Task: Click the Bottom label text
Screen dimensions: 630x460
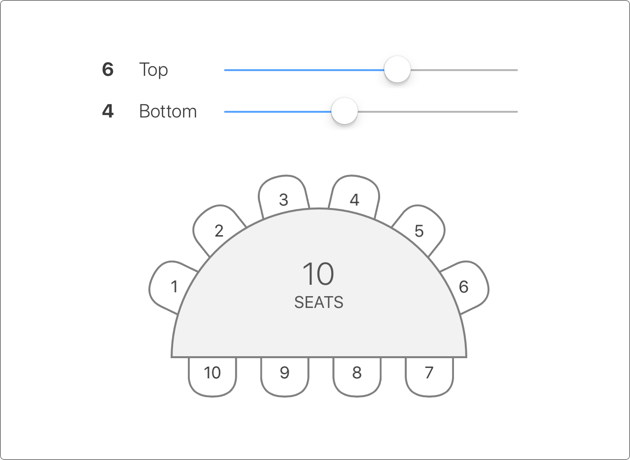Action: [x=168, y=112]
